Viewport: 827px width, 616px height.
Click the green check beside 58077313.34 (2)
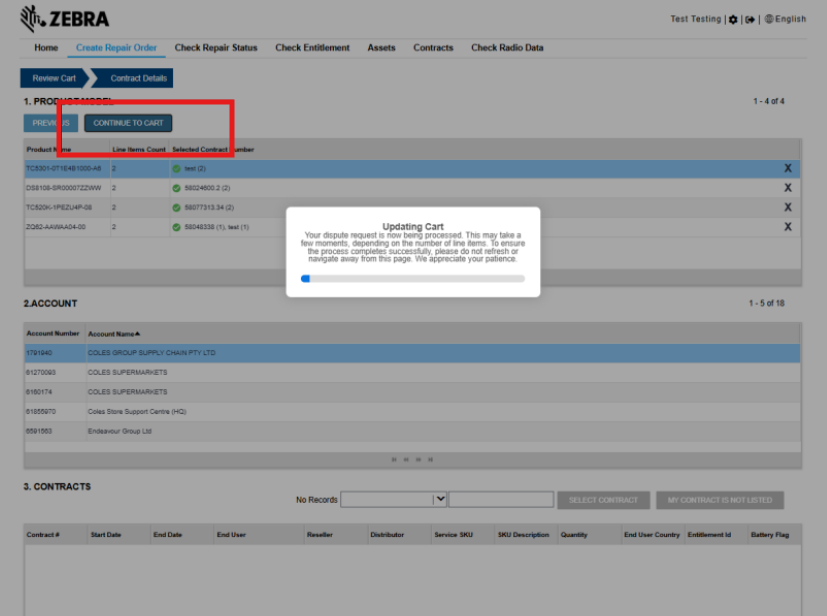coord(176,208)
